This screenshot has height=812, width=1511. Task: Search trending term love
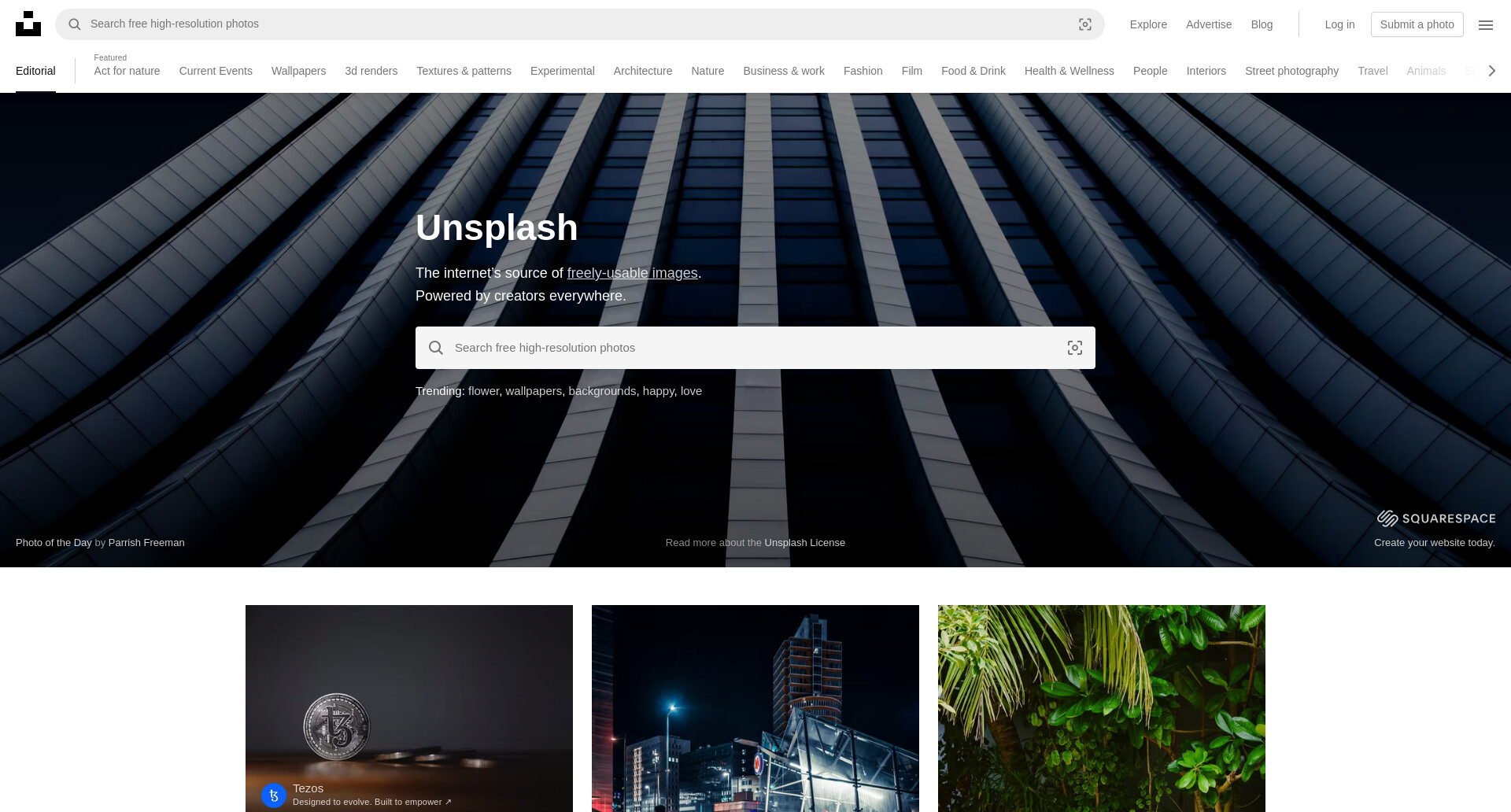(691, 391)
